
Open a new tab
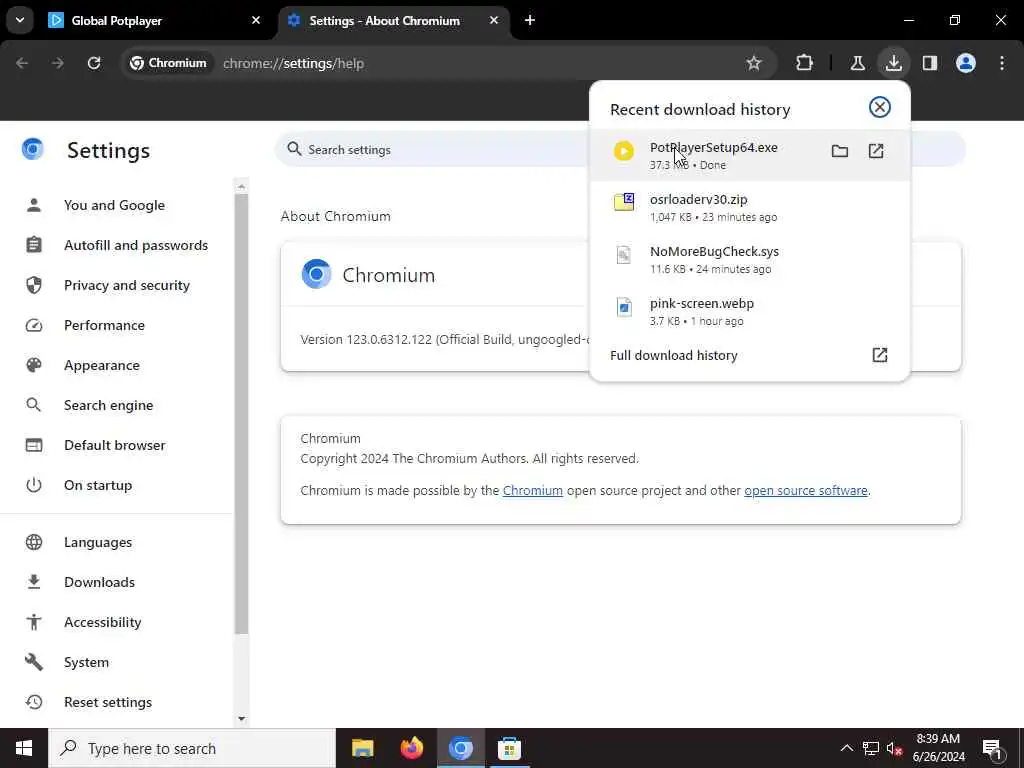530,21
